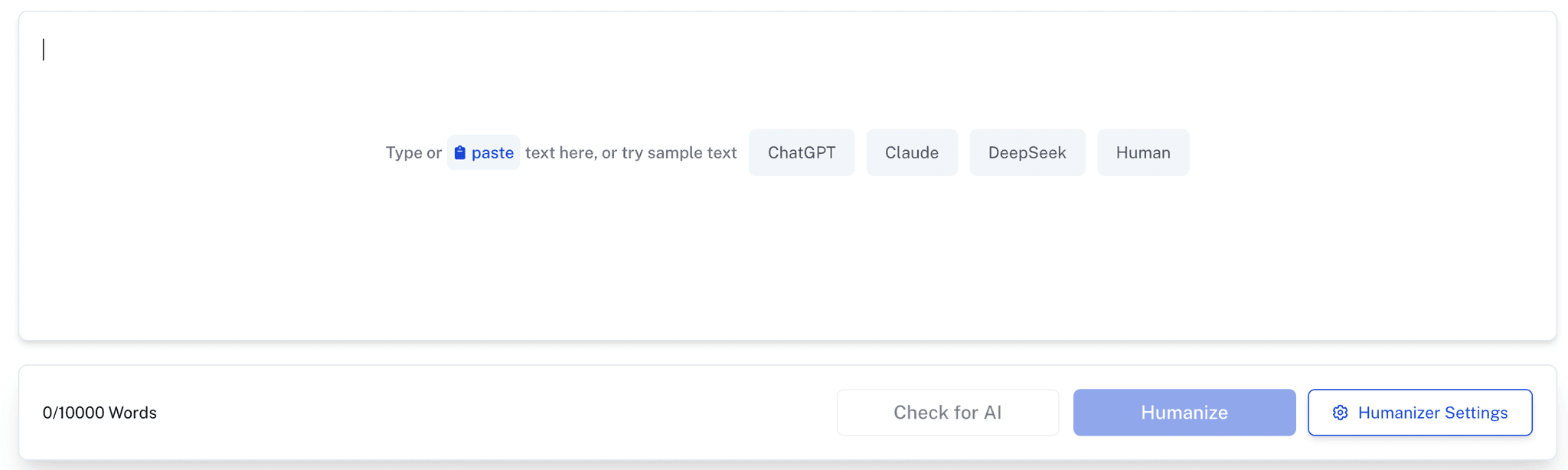Click Check for AI before humanizing
Screen dimensions: 1568x470
(x=947, y=413)
